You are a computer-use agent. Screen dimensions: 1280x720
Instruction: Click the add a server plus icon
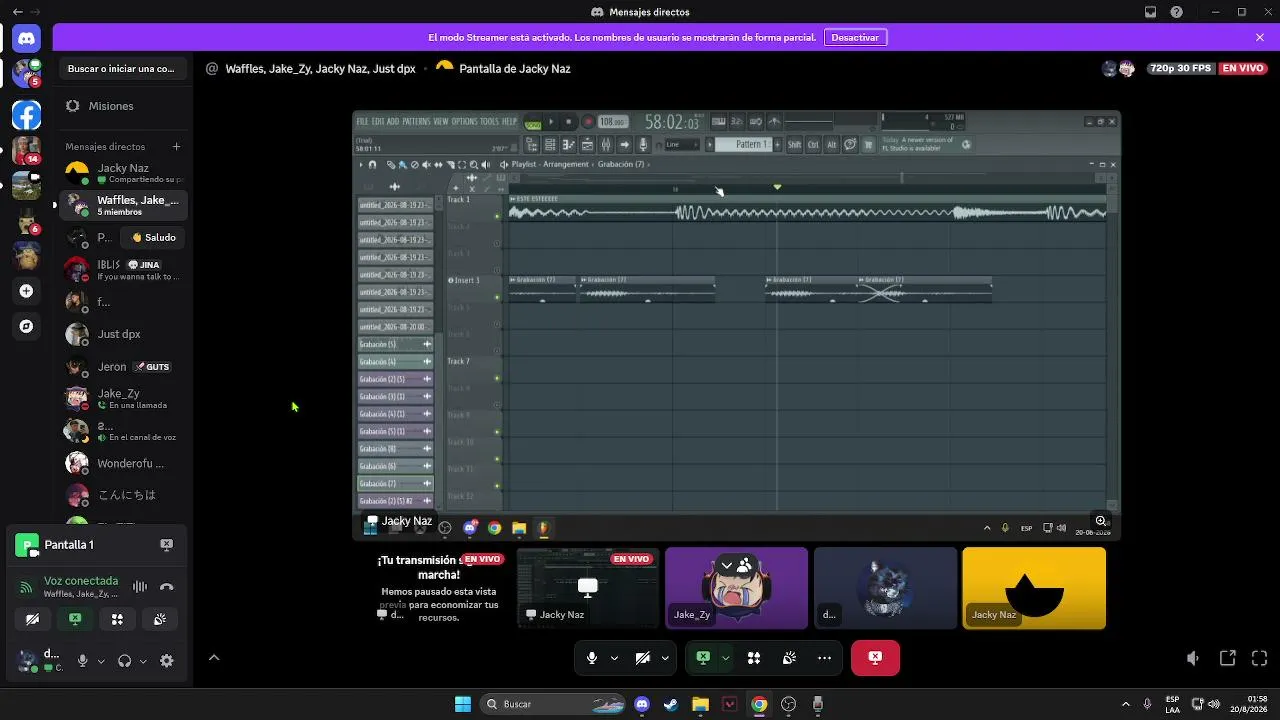[26, 291]
